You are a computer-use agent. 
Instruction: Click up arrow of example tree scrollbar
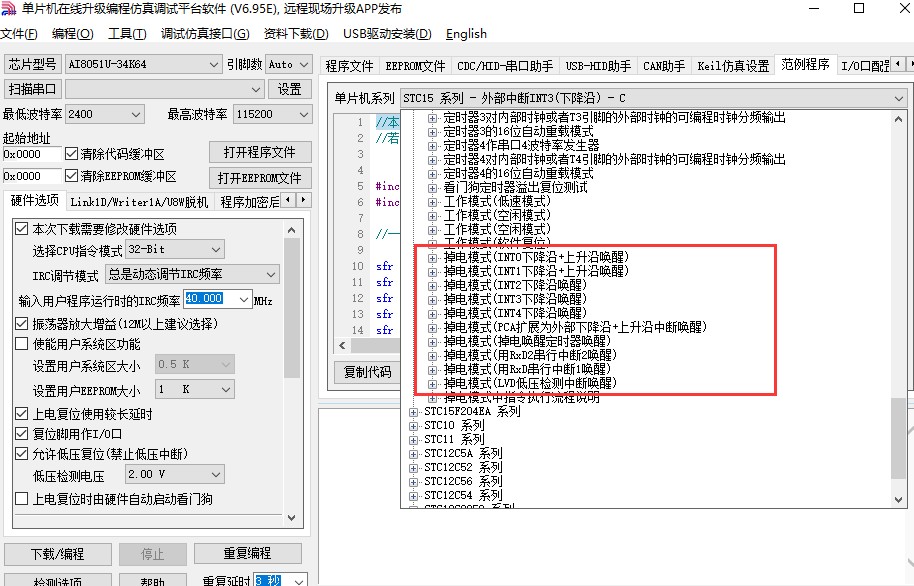pyautogui.click(x=898, y=119)
